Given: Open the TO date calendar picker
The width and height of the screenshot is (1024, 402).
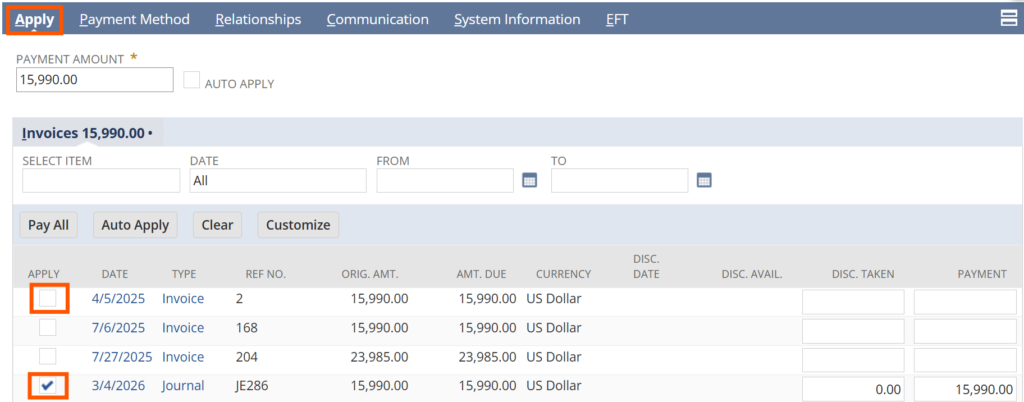Looking at the screenshot, I should [703, 181].
